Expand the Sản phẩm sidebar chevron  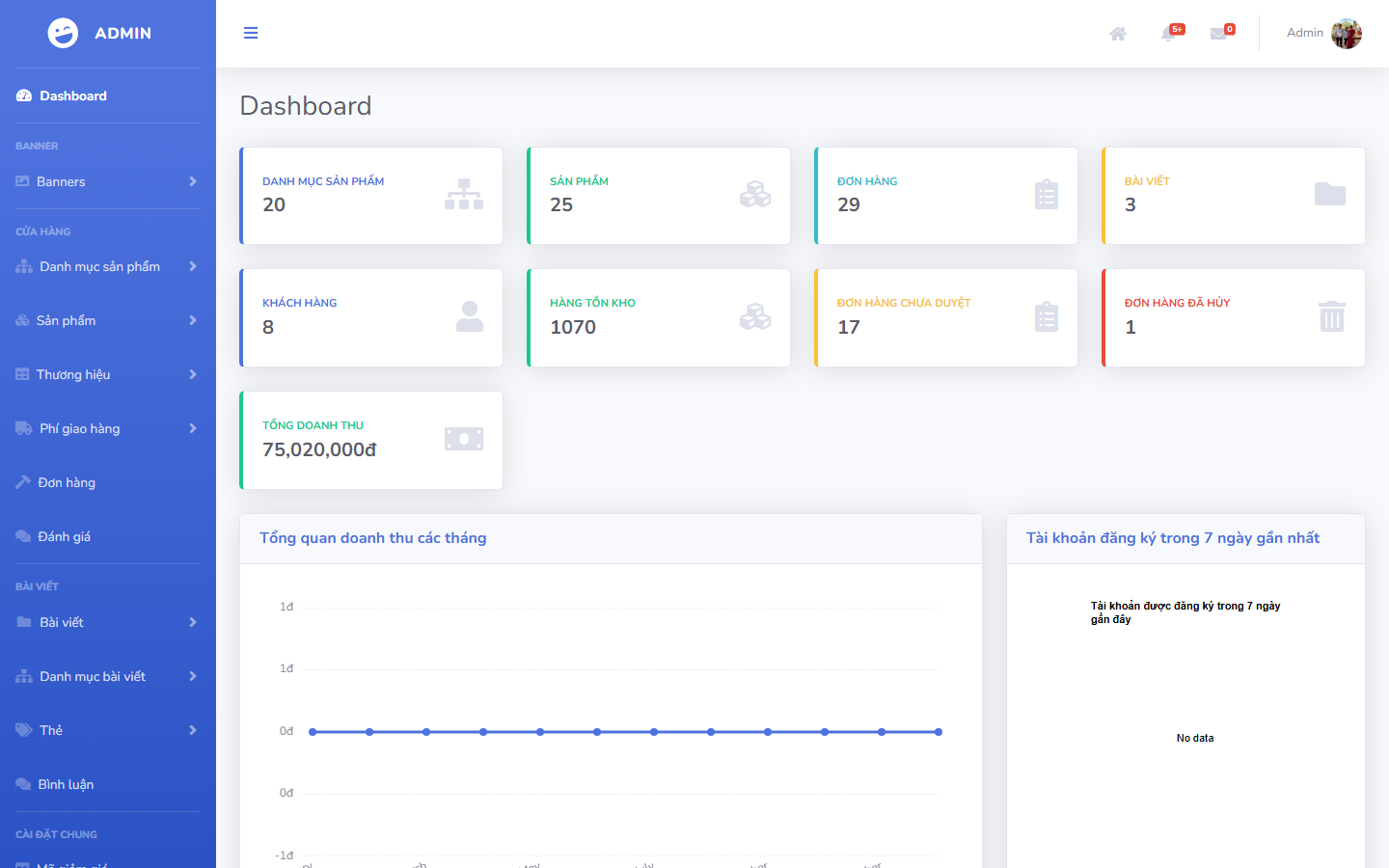click(x=193, y=320)
